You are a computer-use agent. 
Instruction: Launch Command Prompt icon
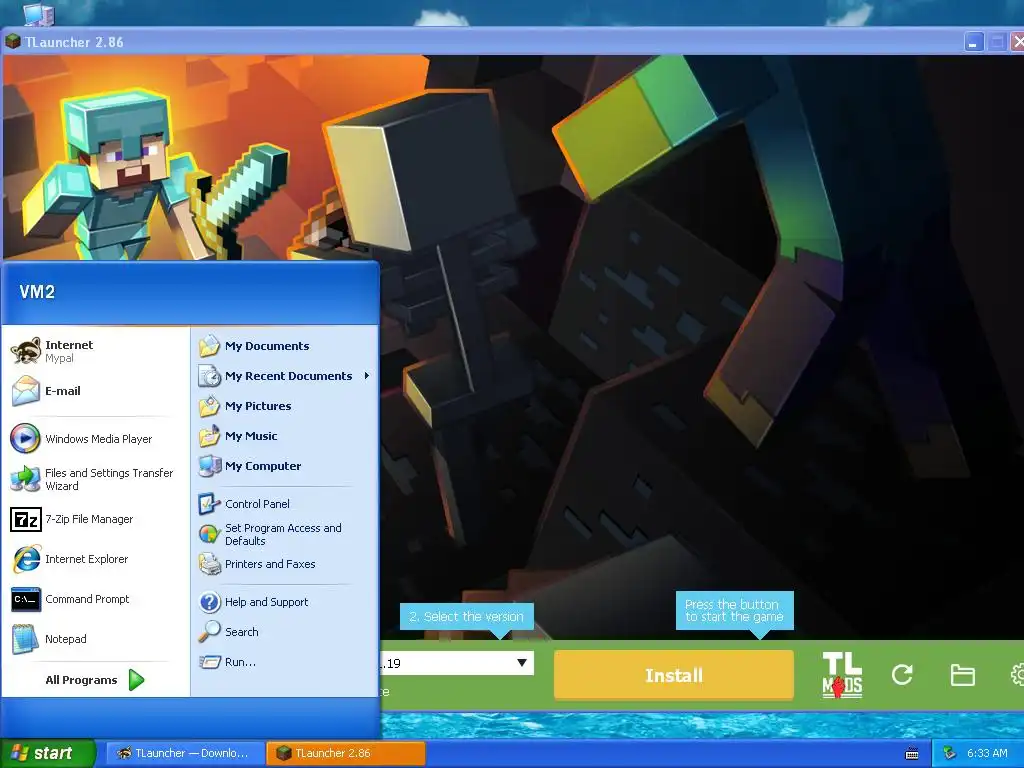[25, 599]
